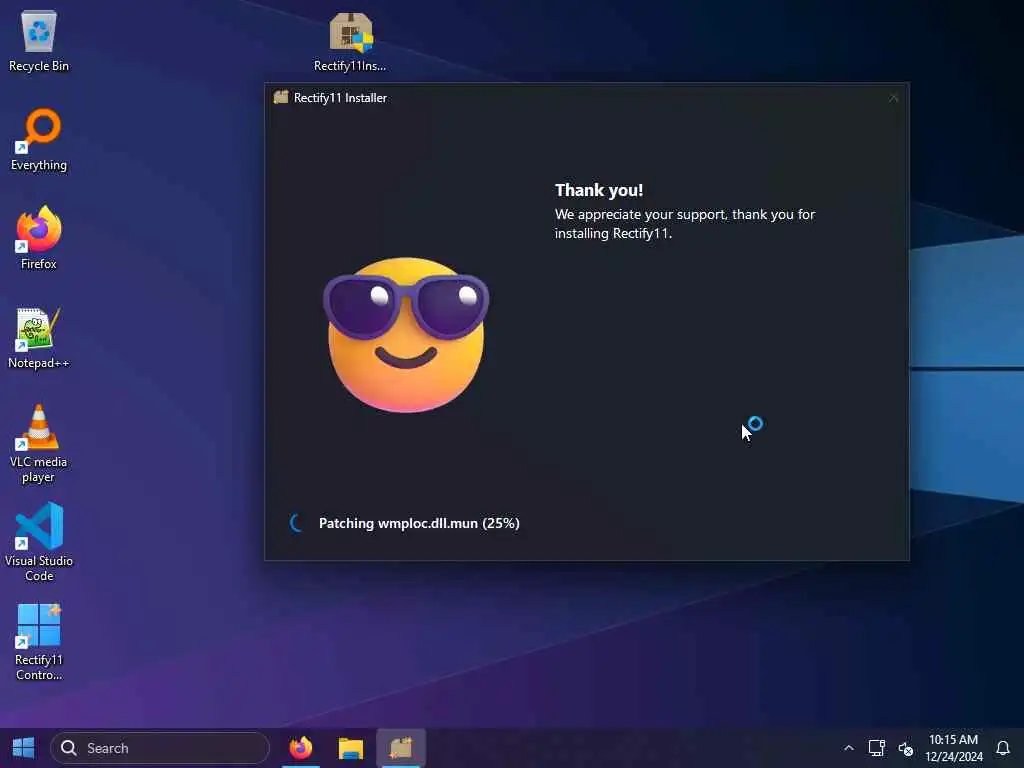The width and height of the screenshot is (1024, 768).
Task: Open the notifications bell icon
Action: 1003,748
